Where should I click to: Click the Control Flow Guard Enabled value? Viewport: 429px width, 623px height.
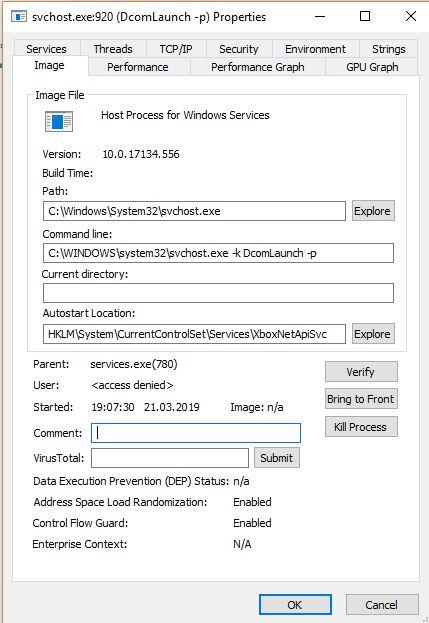pos(252,523)
